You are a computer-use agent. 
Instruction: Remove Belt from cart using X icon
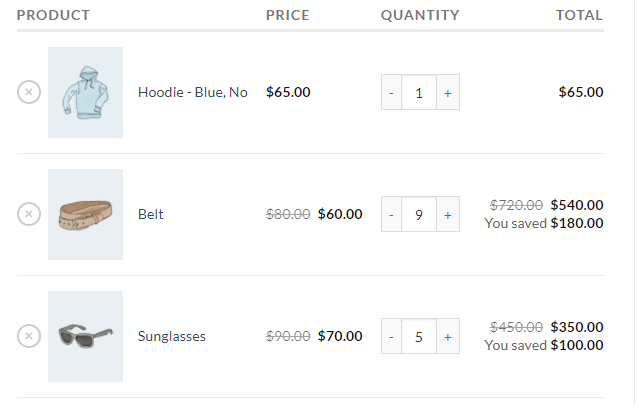(x=29, y=214)
